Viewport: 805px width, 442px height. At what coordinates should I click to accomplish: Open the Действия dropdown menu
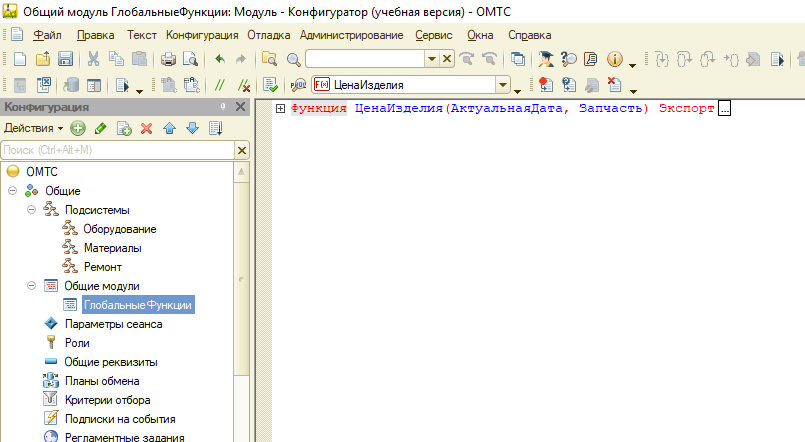tap(33, 128)
